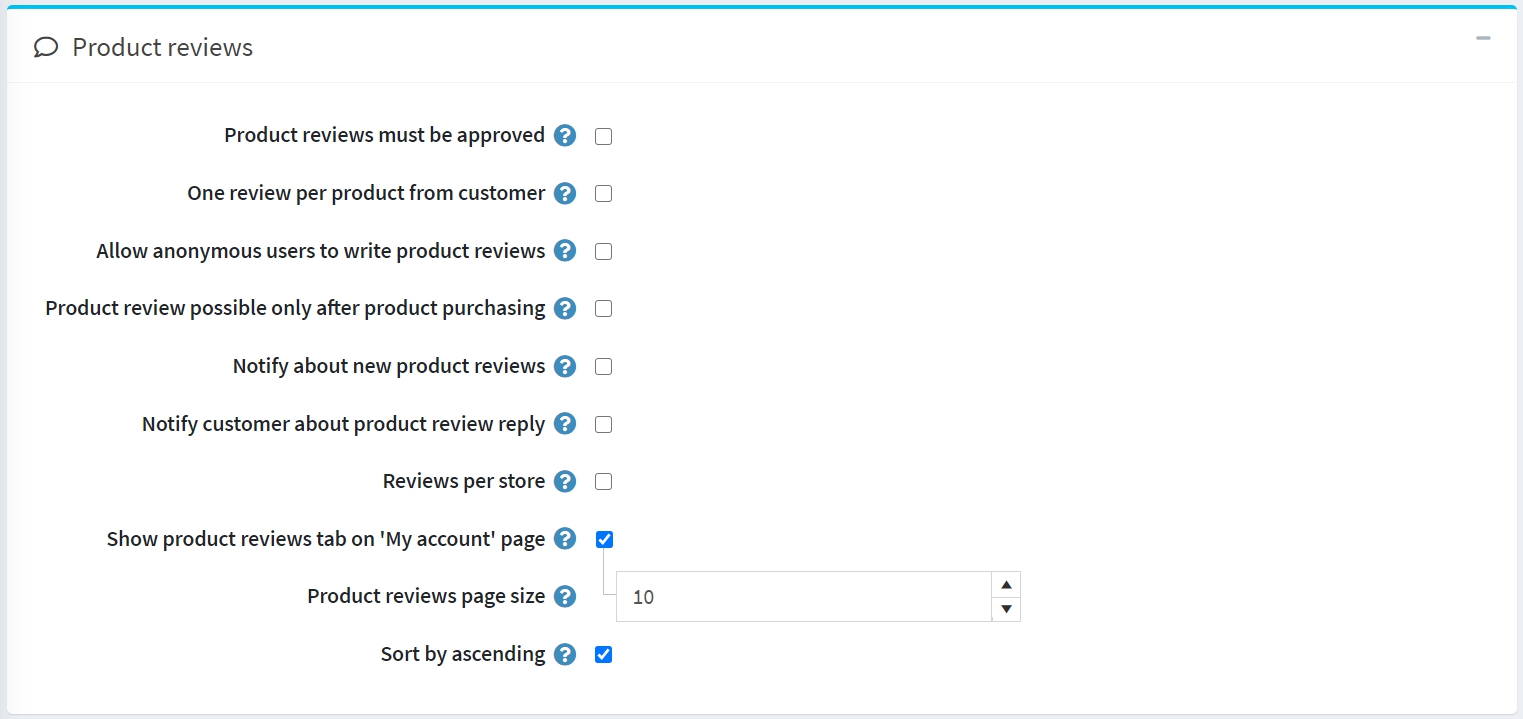The width and height of the screenshot is (1523, 719).
Task: Tick 'Allow anonymous users to write product reviews'
Action: (x=603, y=252)
